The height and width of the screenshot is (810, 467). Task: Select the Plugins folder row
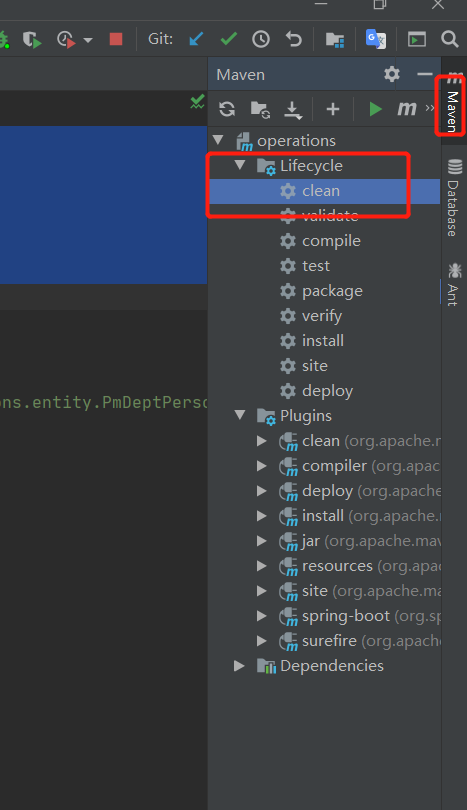coord(324,415)
